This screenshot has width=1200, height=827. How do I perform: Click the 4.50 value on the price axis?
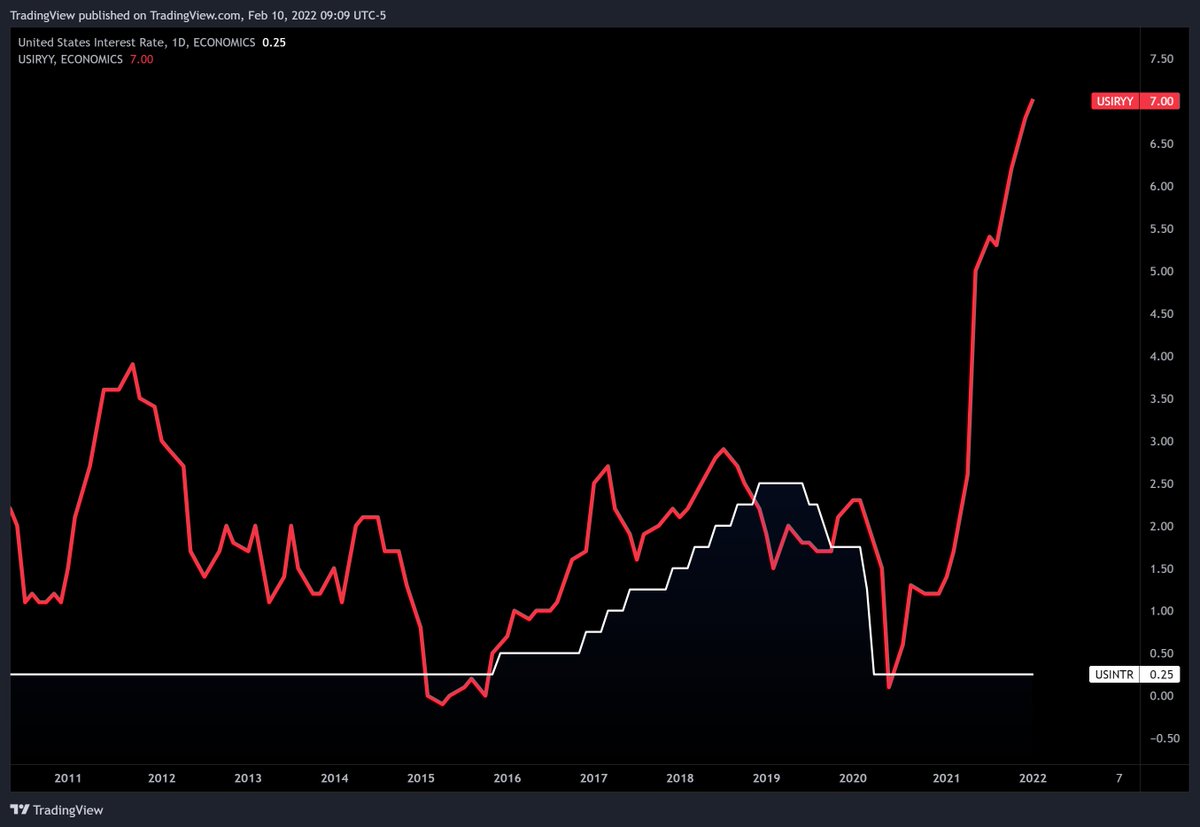point(1161,314)
